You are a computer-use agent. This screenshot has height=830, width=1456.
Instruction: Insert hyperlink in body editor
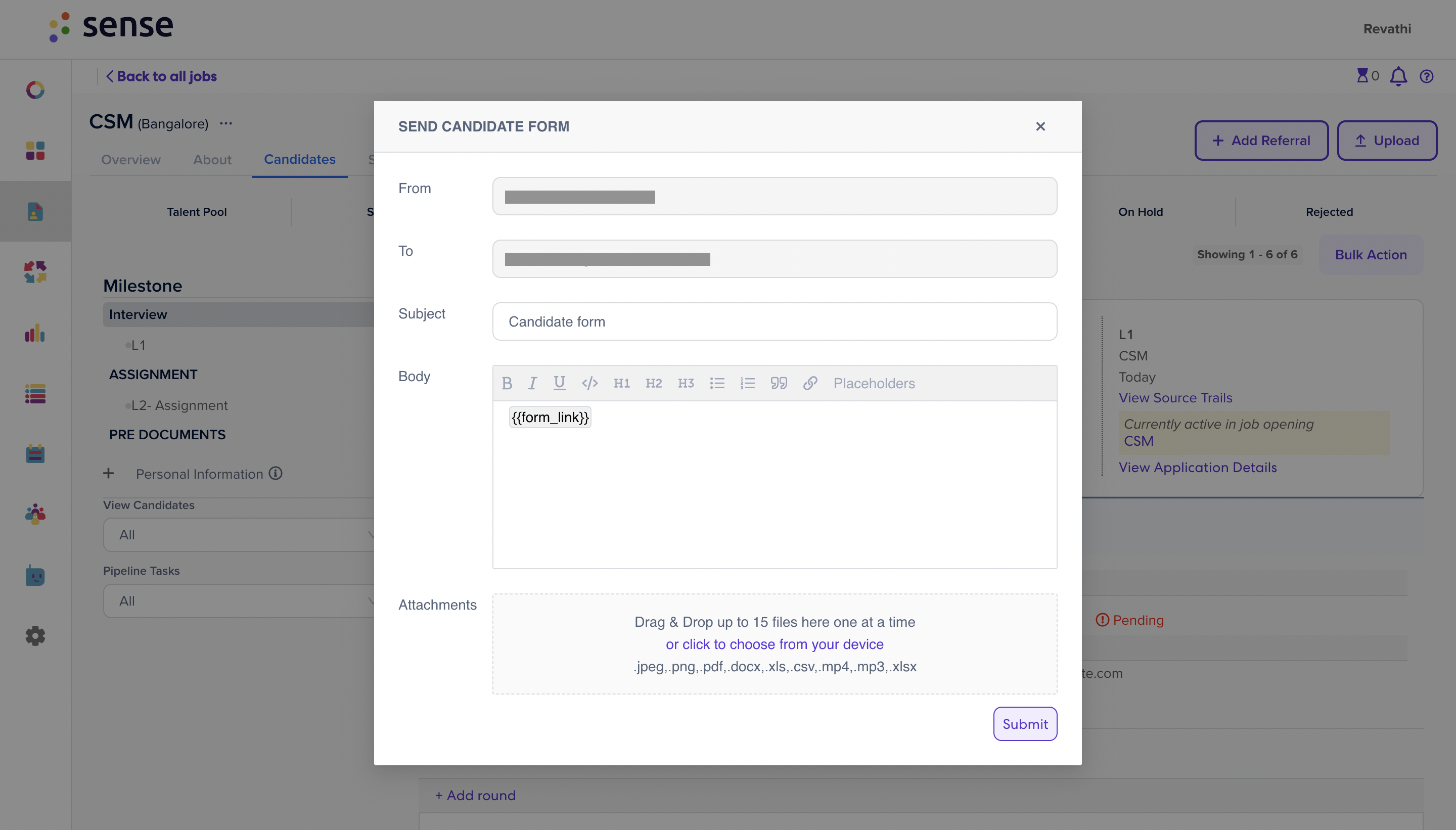pos(810,383)
